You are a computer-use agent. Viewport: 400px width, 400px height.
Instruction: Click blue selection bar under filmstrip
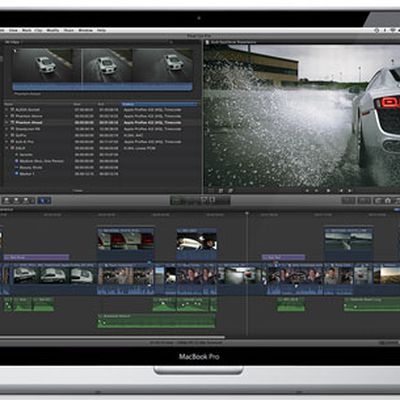pyautogui.click(x=102, y=87)
